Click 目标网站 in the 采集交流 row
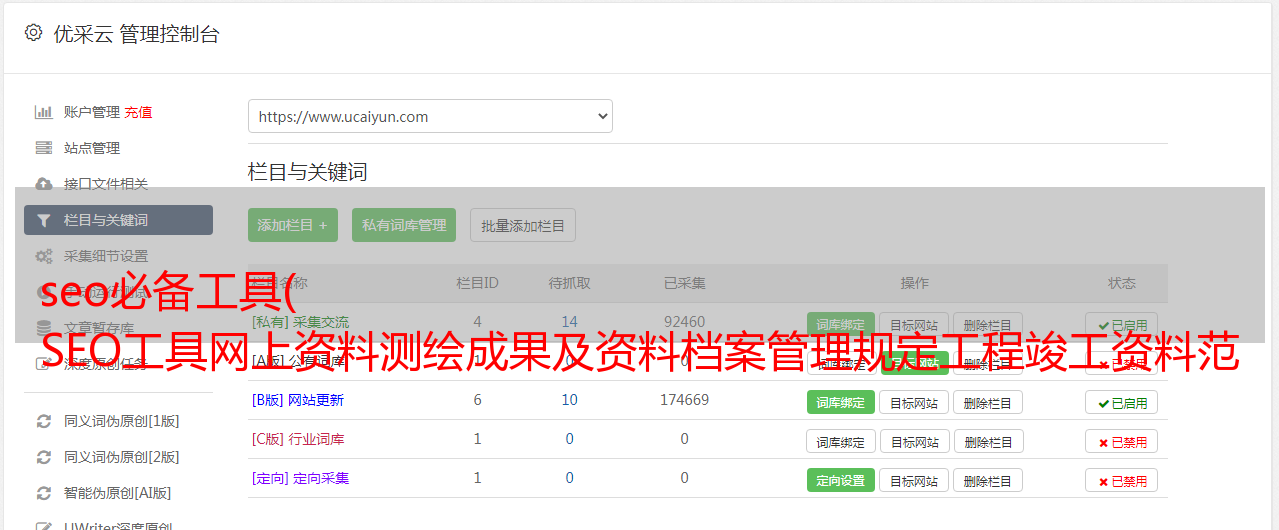The height and width of the screenshot is (530, 1279). point(914,324)
